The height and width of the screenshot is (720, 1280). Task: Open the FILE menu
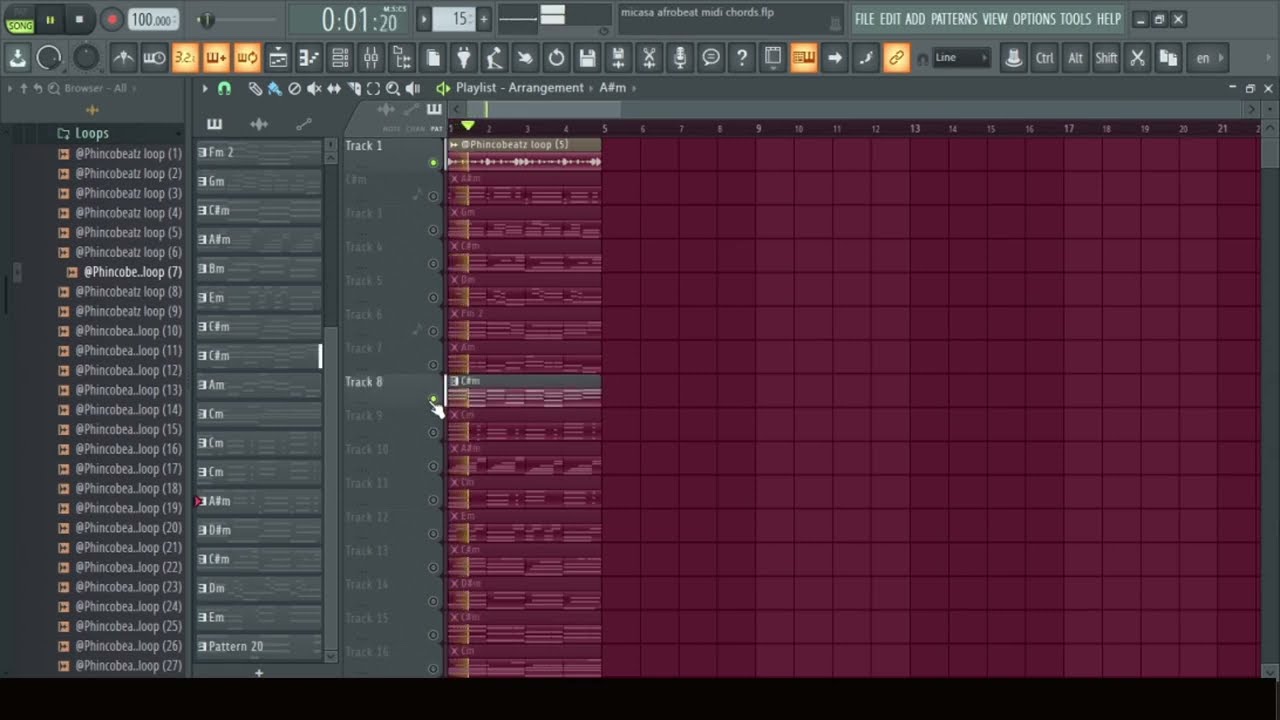pos(865,19)
